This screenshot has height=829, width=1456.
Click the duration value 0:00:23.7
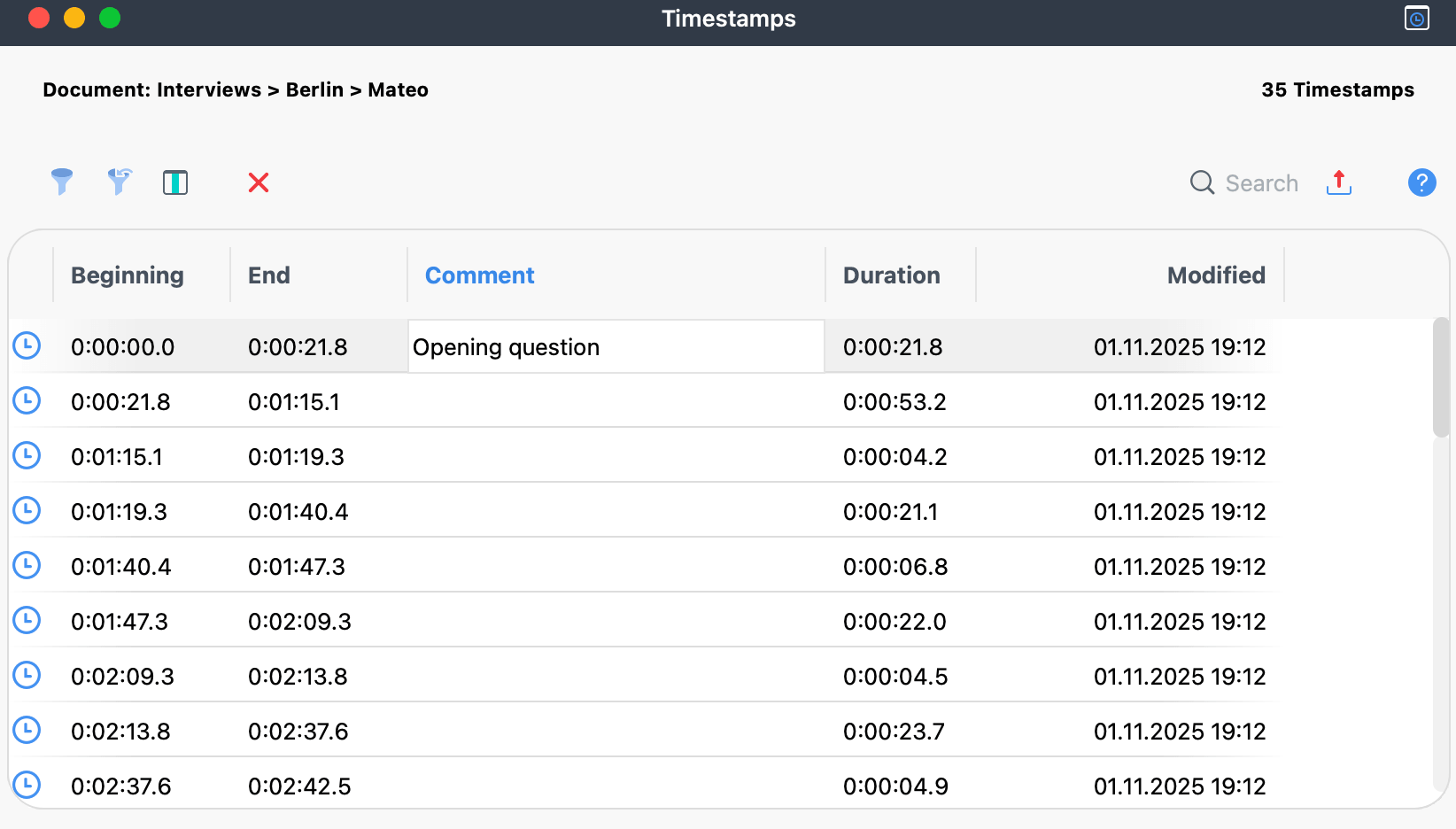[x=894, y=732]
